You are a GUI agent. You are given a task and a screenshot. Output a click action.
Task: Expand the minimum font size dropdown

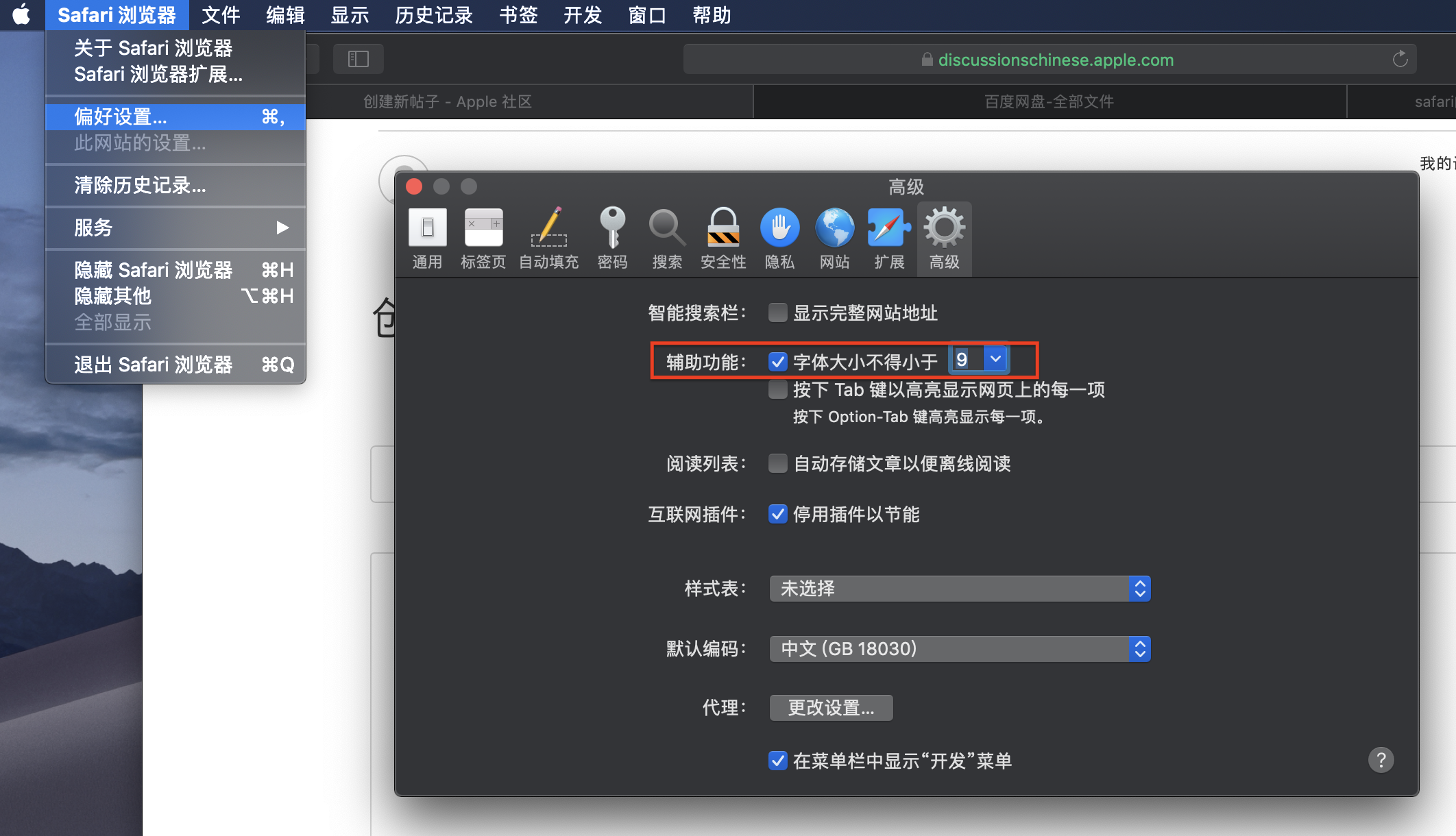tap(995, 359)
